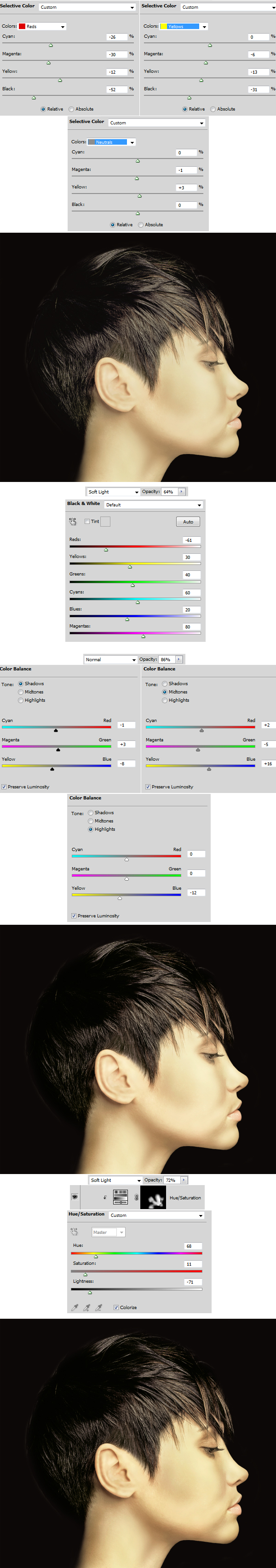This screenshot has width=276, height=1568.
Task: Open the Black & White Default preset dropdown
Action: pyautogui.click(x=154, y=505)
